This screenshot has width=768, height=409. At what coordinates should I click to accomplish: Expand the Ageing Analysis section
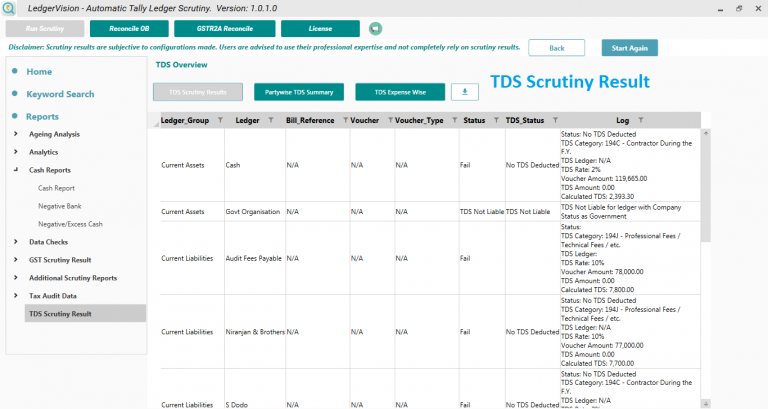point(16,134)
